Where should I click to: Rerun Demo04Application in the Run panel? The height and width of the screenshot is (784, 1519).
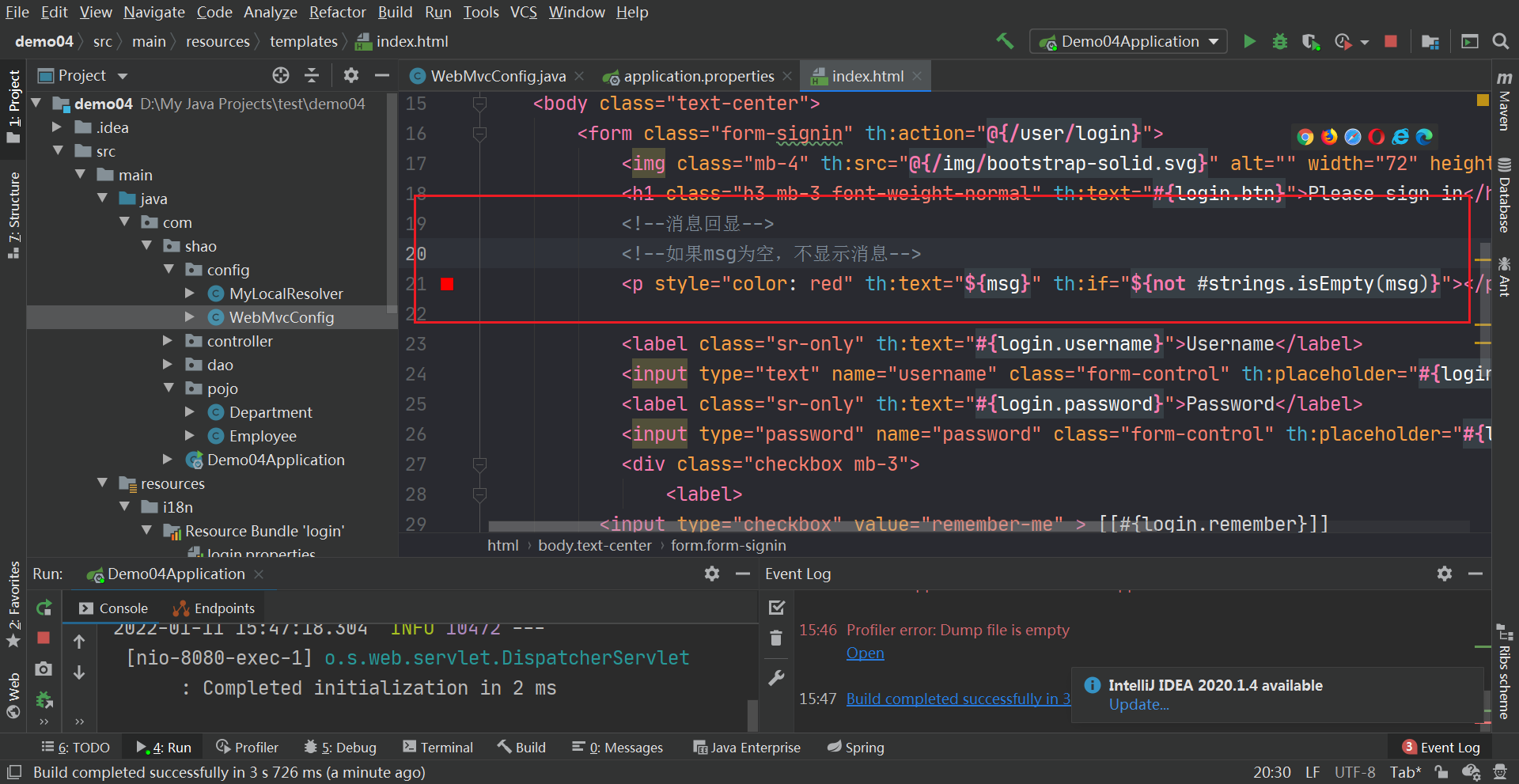coord(44,608)
